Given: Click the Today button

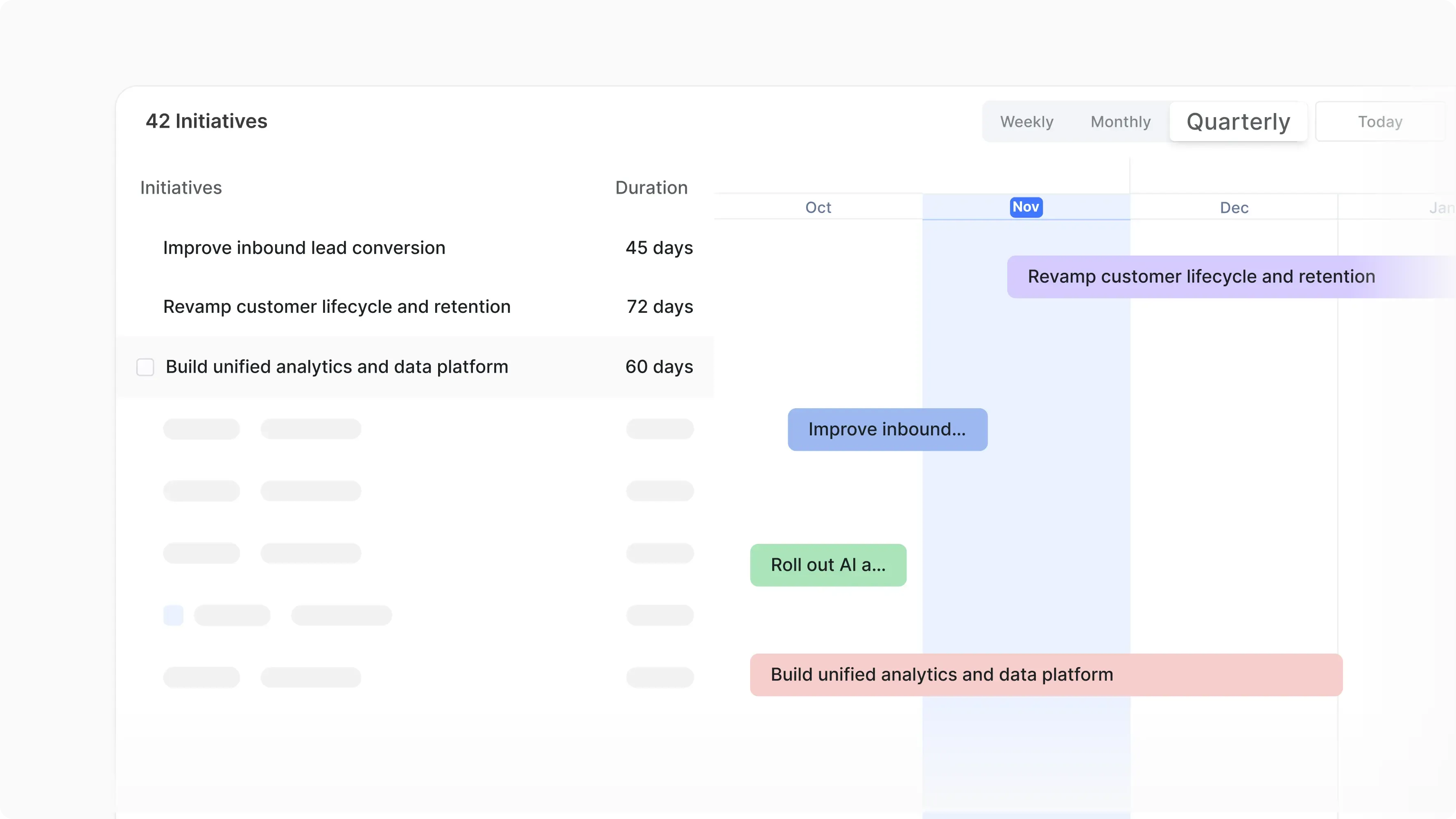Looking at the screenshot, I should pyautogui.click(x=1380, y=121).
